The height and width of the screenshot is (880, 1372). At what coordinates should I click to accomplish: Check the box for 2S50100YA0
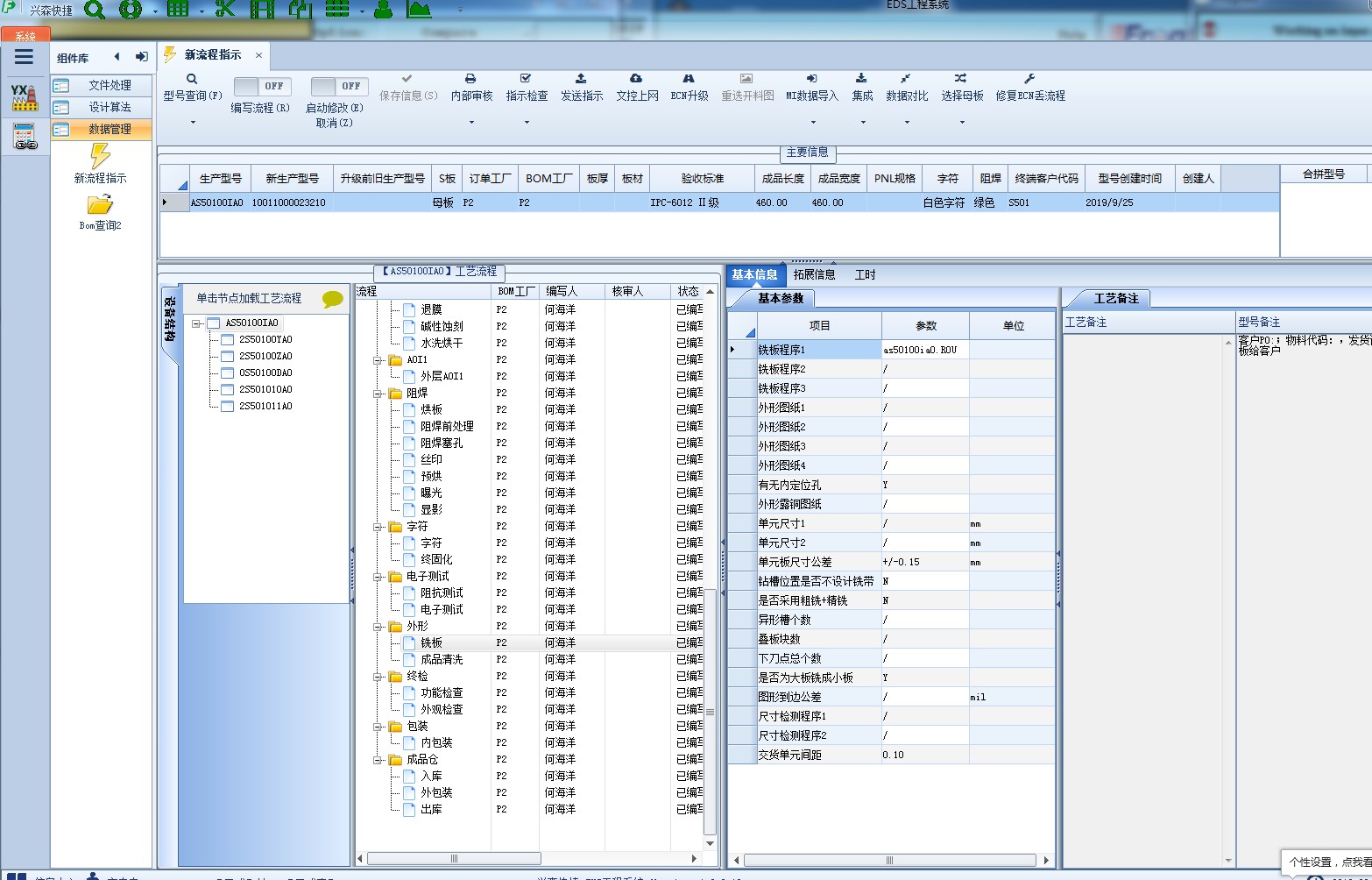tap(227, 340)
